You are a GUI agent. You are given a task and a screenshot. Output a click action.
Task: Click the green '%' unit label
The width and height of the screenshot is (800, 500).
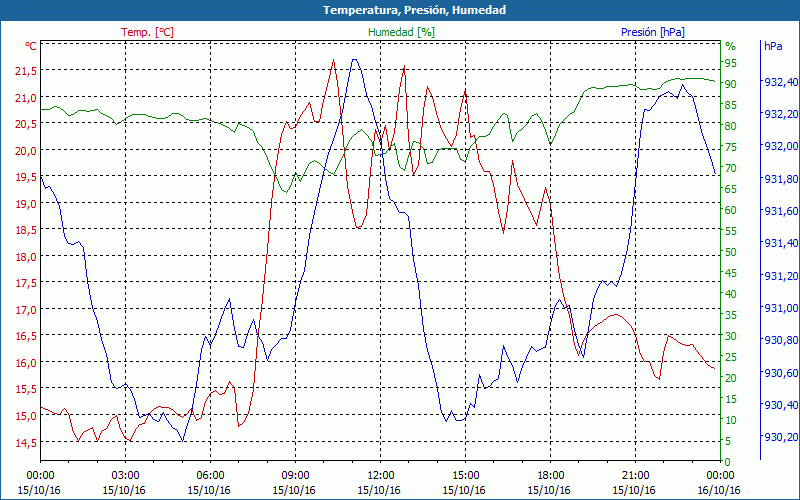pyautogui.click(x=731, y=46)
